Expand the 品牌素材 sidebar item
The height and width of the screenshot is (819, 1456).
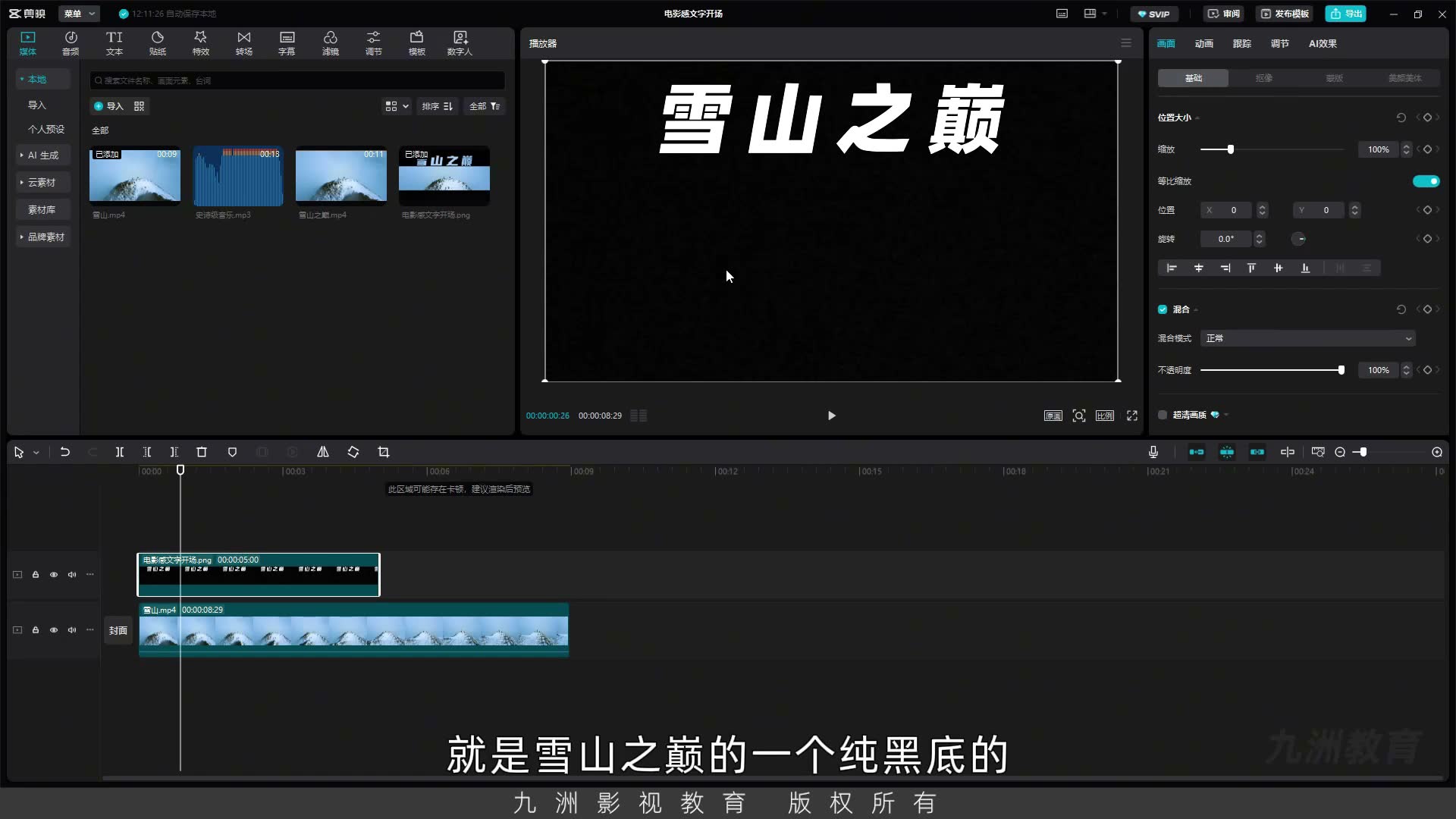click(43, 237)
